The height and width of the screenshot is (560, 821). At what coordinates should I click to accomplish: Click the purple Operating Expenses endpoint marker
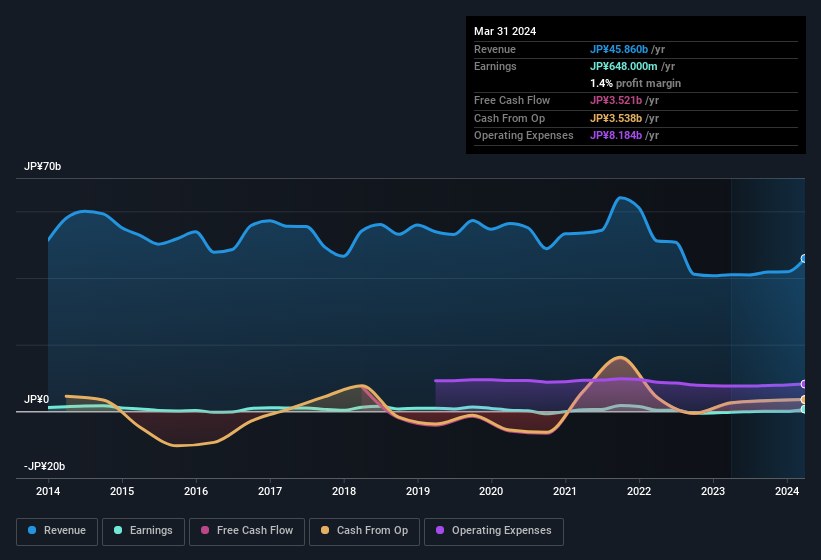804,384
